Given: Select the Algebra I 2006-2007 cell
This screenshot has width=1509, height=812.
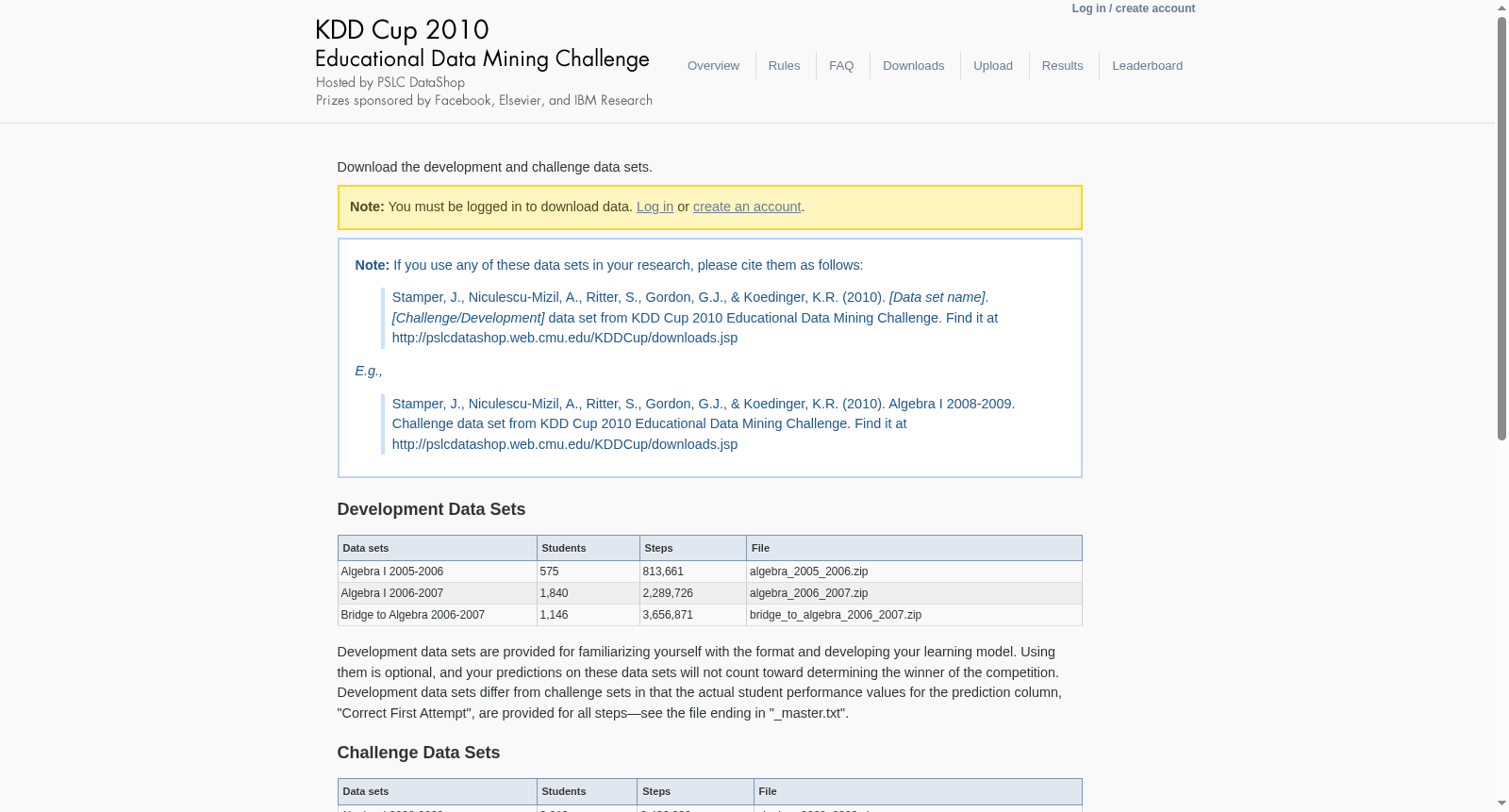Looking at the screenshot, I should click(437, 593).
